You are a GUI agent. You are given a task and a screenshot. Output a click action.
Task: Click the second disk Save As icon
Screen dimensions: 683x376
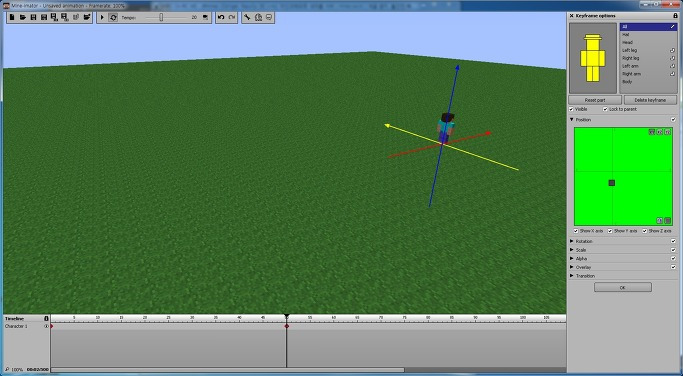click(44, 17)
